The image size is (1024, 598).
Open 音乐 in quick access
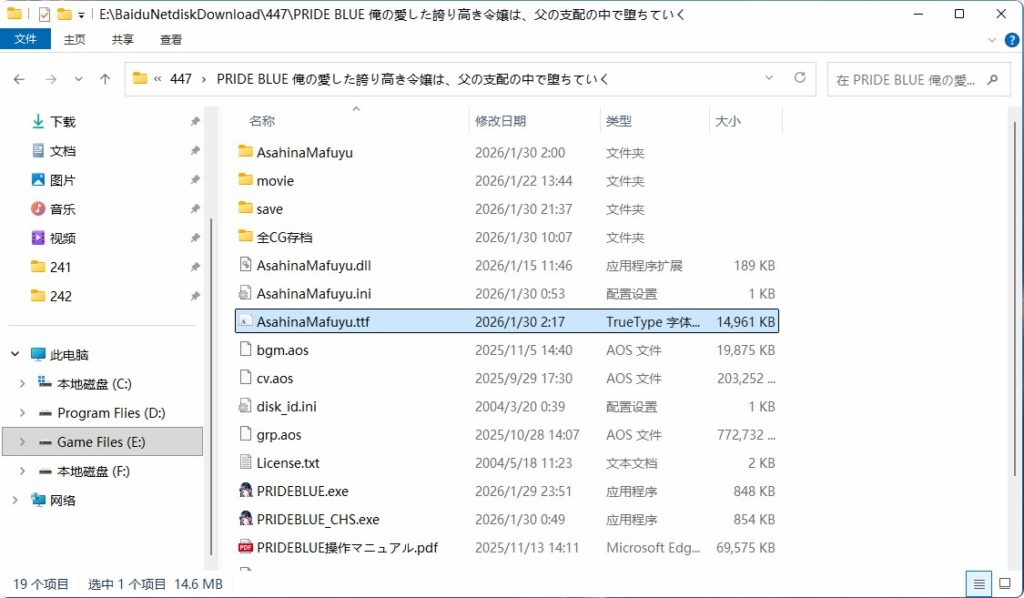[63, 209]
